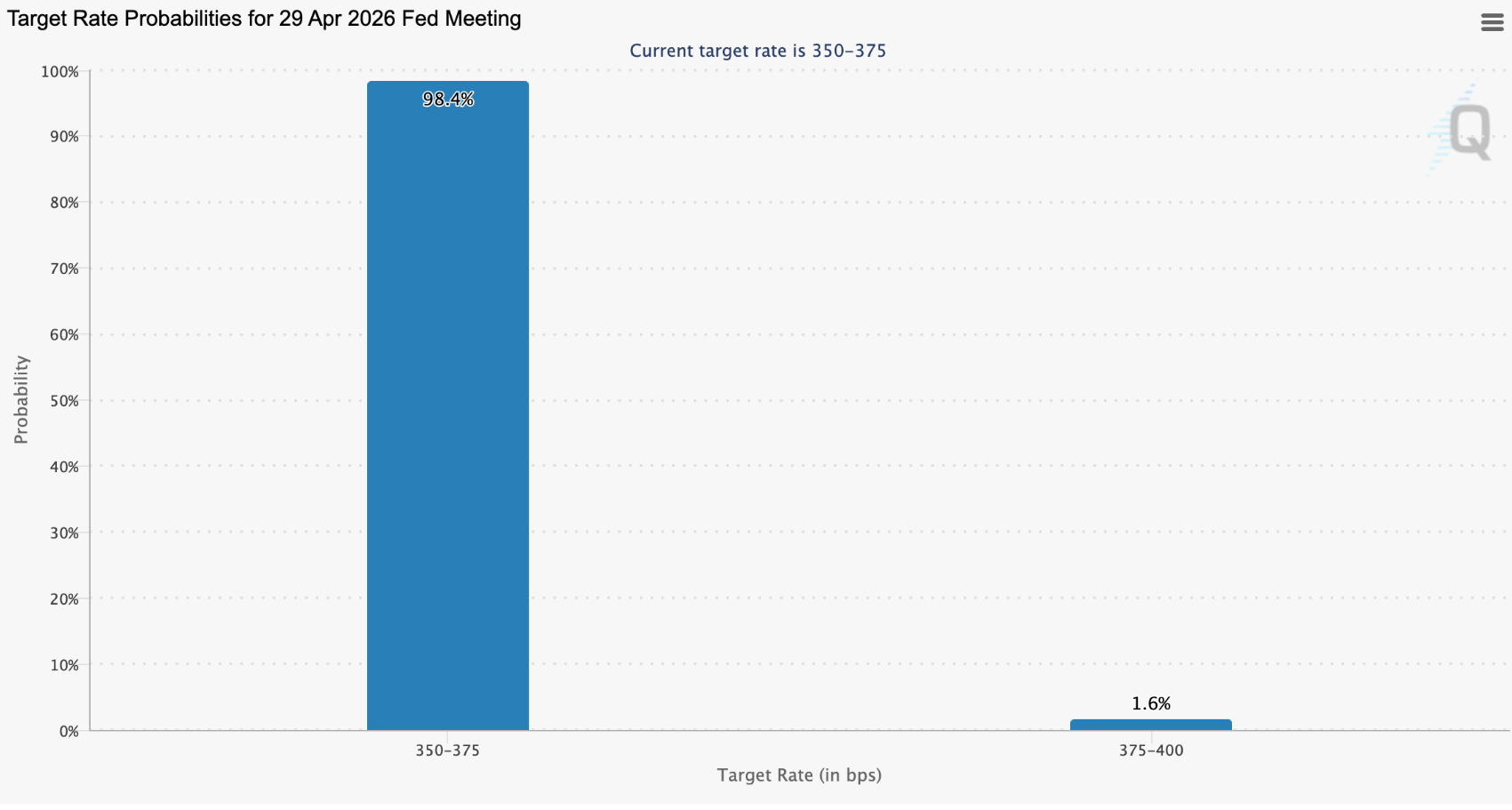1512x810 pixels.
Task: Click the 90% y-axis tick label
Action: click(64, 137)
